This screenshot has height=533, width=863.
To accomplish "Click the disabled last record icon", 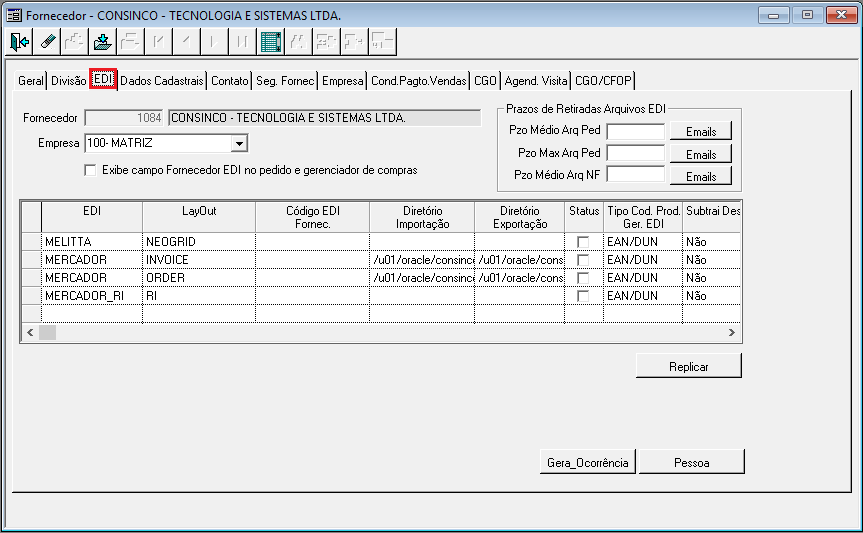I will click(242, 41).
